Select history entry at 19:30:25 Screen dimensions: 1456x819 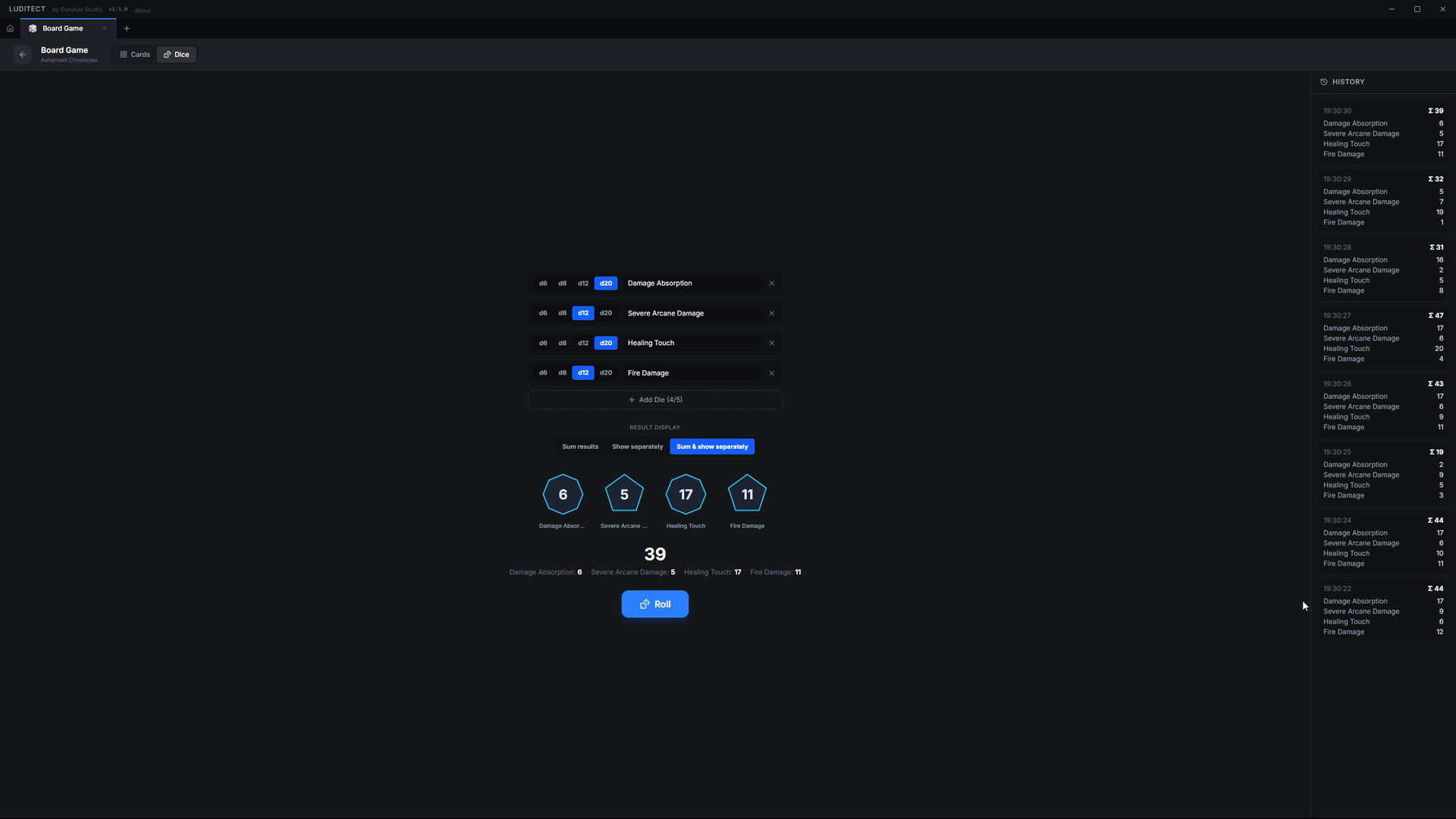click(x=1383, y=474)
